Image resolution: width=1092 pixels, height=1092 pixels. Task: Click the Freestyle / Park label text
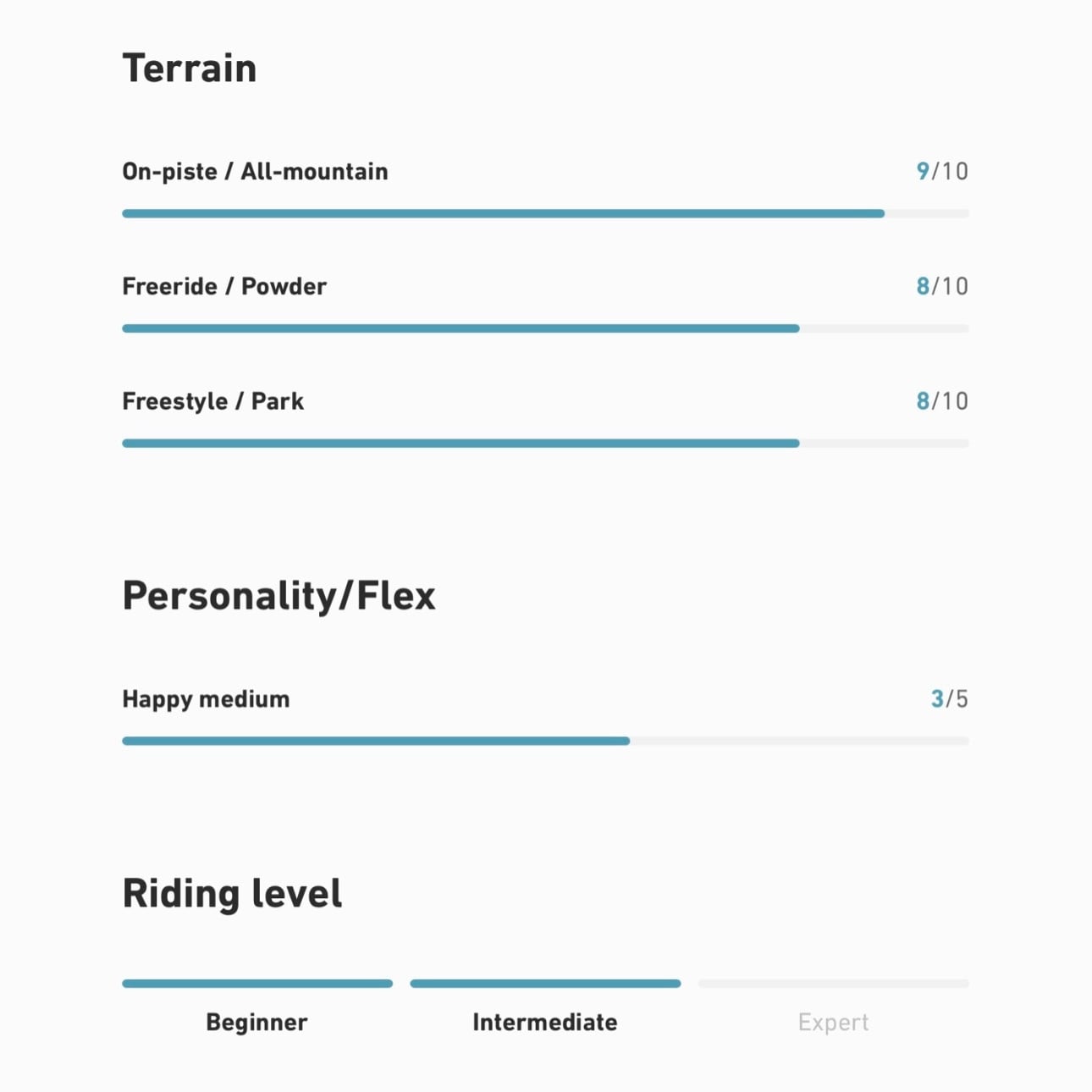tap(212, 401)
